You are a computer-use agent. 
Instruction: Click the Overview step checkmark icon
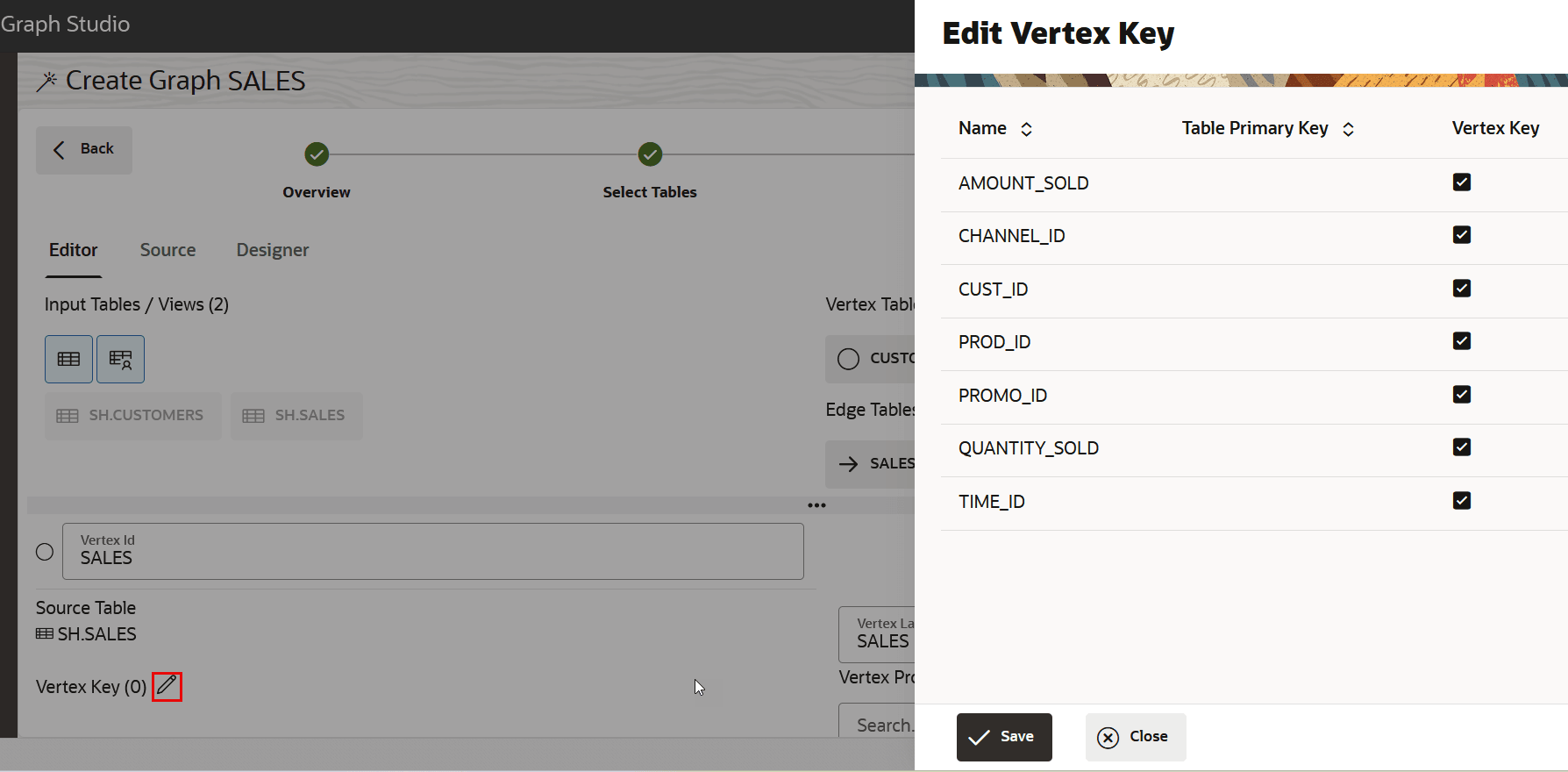317,154
